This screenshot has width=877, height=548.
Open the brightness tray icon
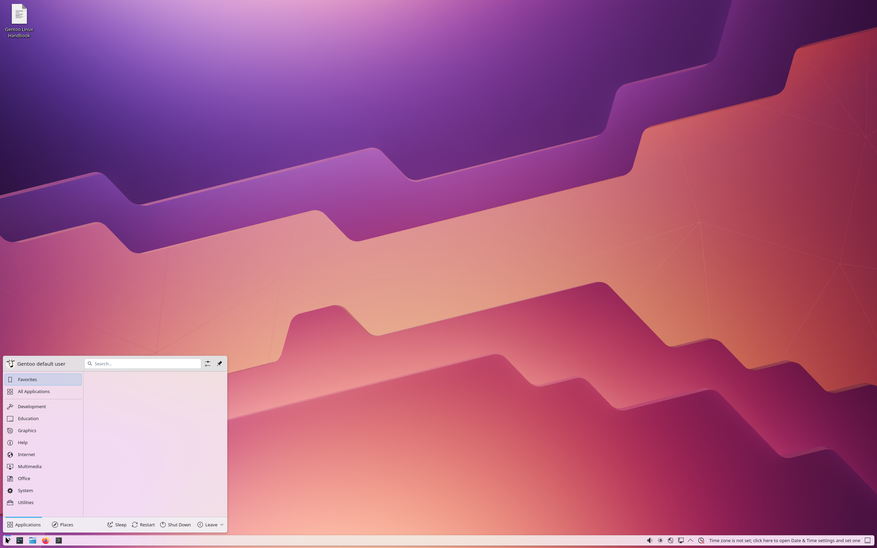click(x=660, y=541)
